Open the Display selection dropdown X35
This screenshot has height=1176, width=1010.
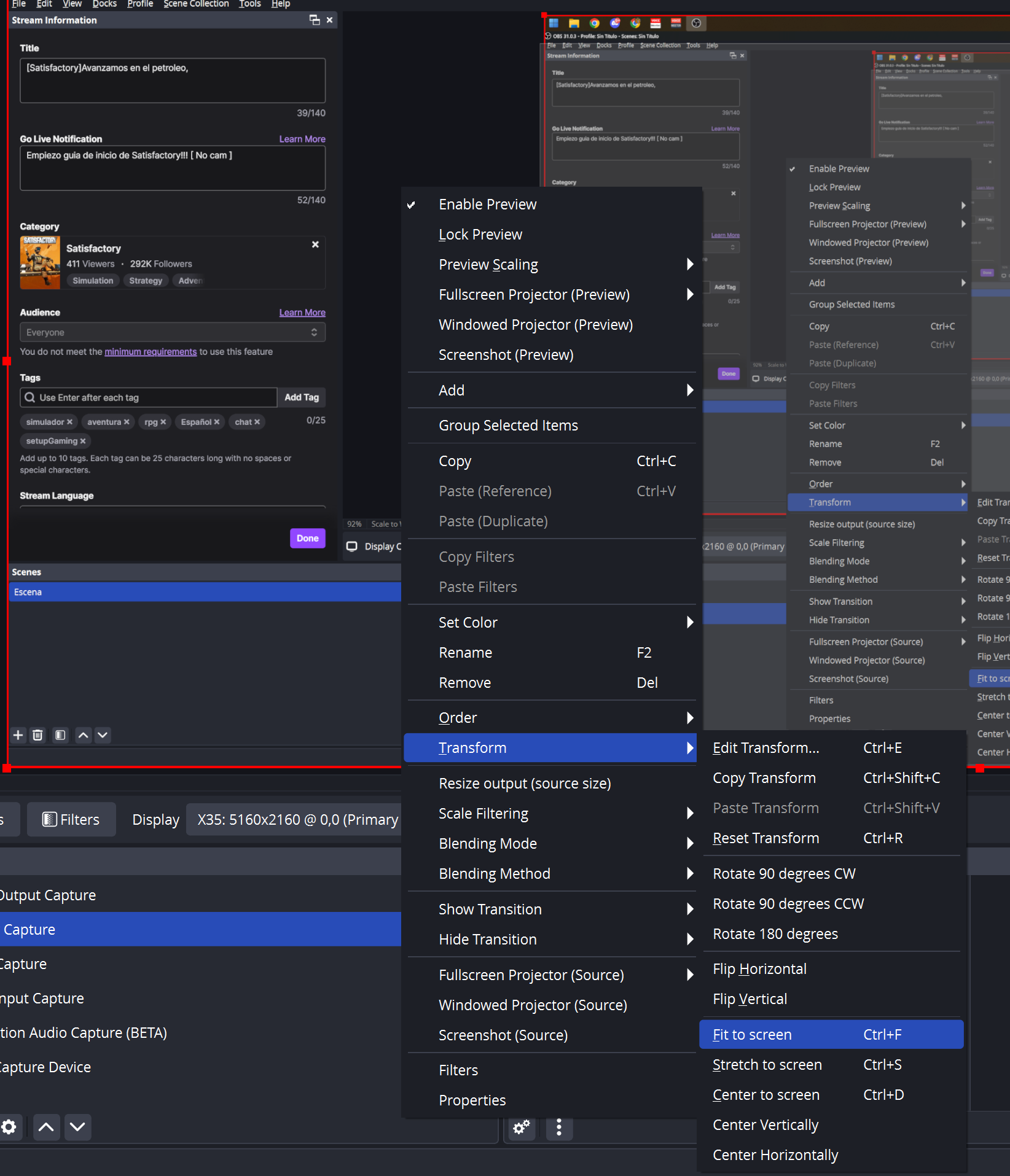[x=295, y=820]
